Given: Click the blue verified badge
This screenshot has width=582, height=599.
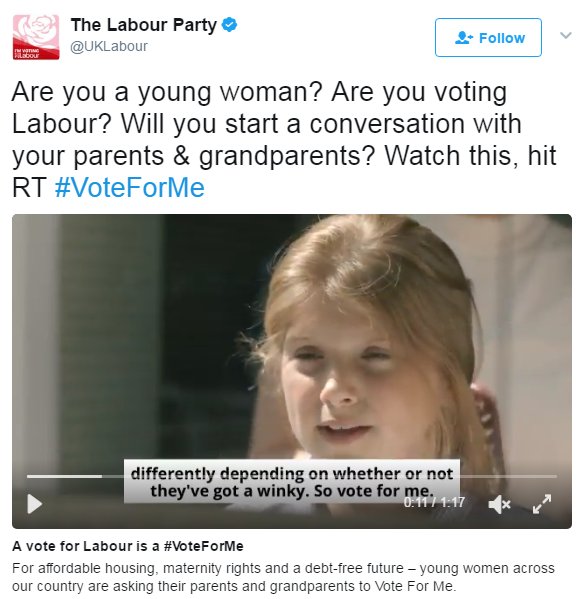Looking at the screenshot, I should click(229, 25).
